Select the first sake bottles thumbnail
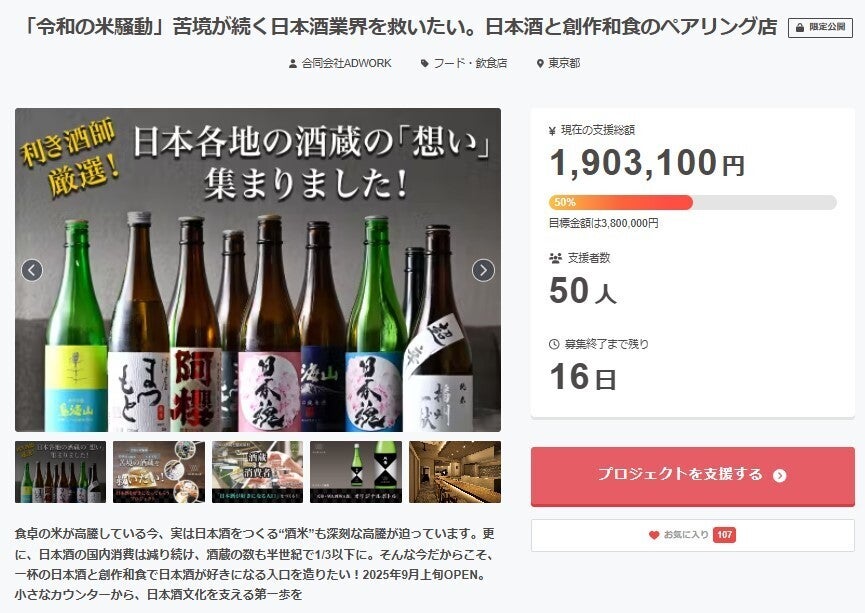Screen dimensions: 865x613 (x=60, y=472)
